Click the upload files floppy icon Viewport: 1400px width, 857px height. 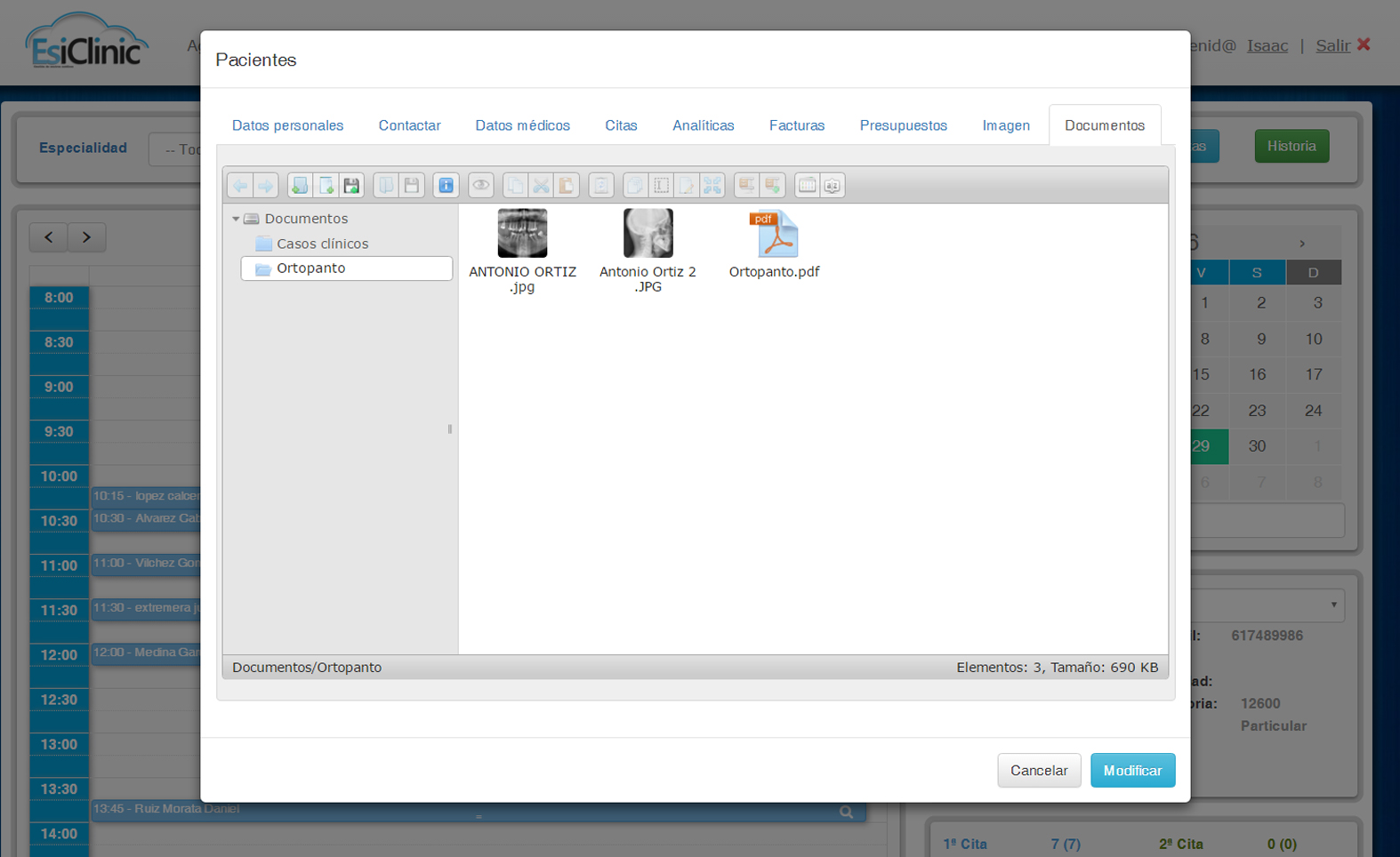pos(351,185)
